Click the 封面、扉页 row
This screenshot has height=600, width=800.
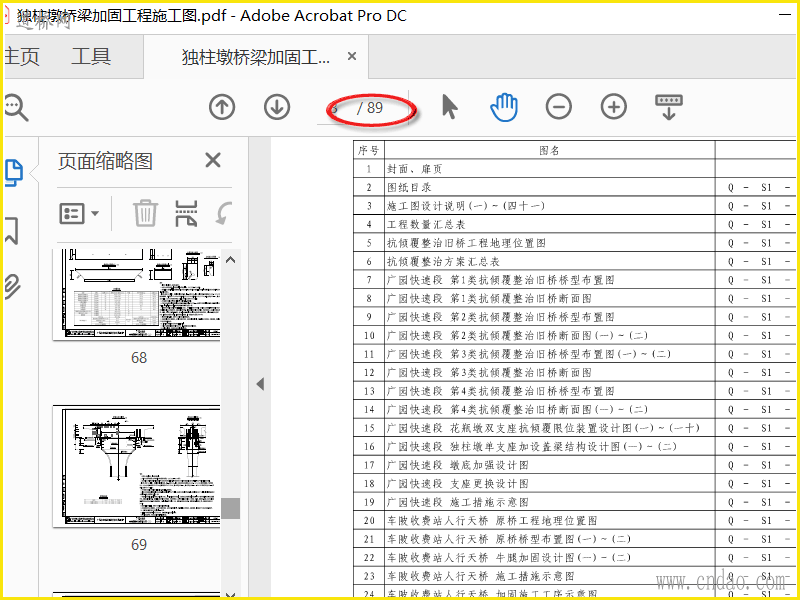574,169
